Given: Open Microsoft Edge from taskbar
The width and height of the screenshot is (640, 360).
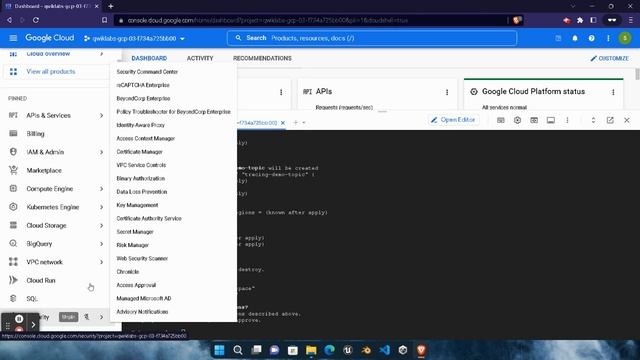Looking at the screenshot, I should click(x=329, y=350).
